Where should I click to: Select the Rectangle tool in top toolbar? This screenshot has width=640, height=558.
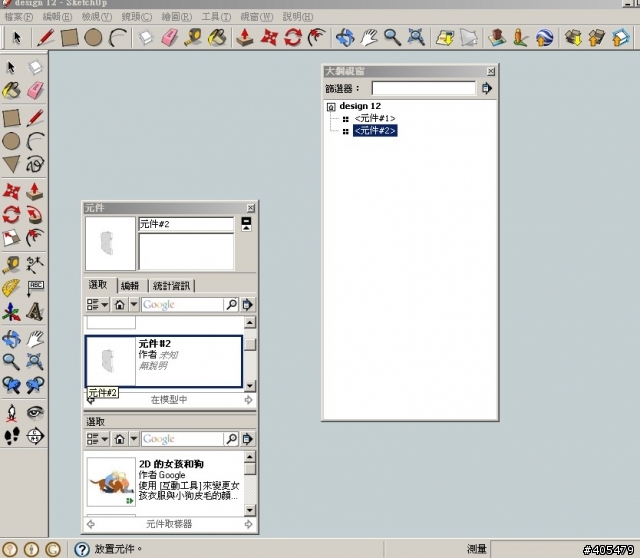coord(69,37)
